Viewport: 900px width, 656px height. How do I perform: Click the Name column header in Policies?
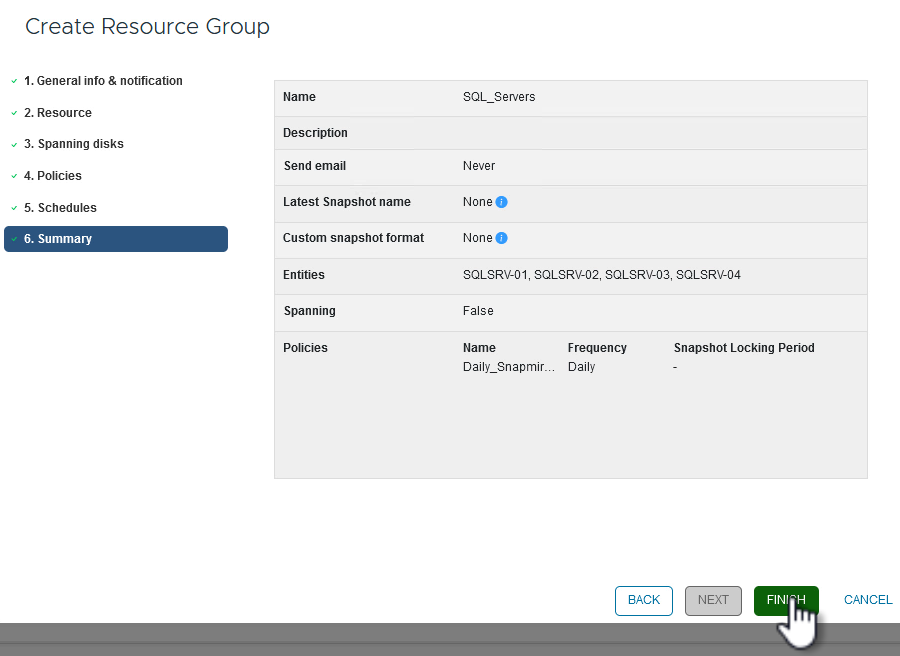(x=479, y=348)
